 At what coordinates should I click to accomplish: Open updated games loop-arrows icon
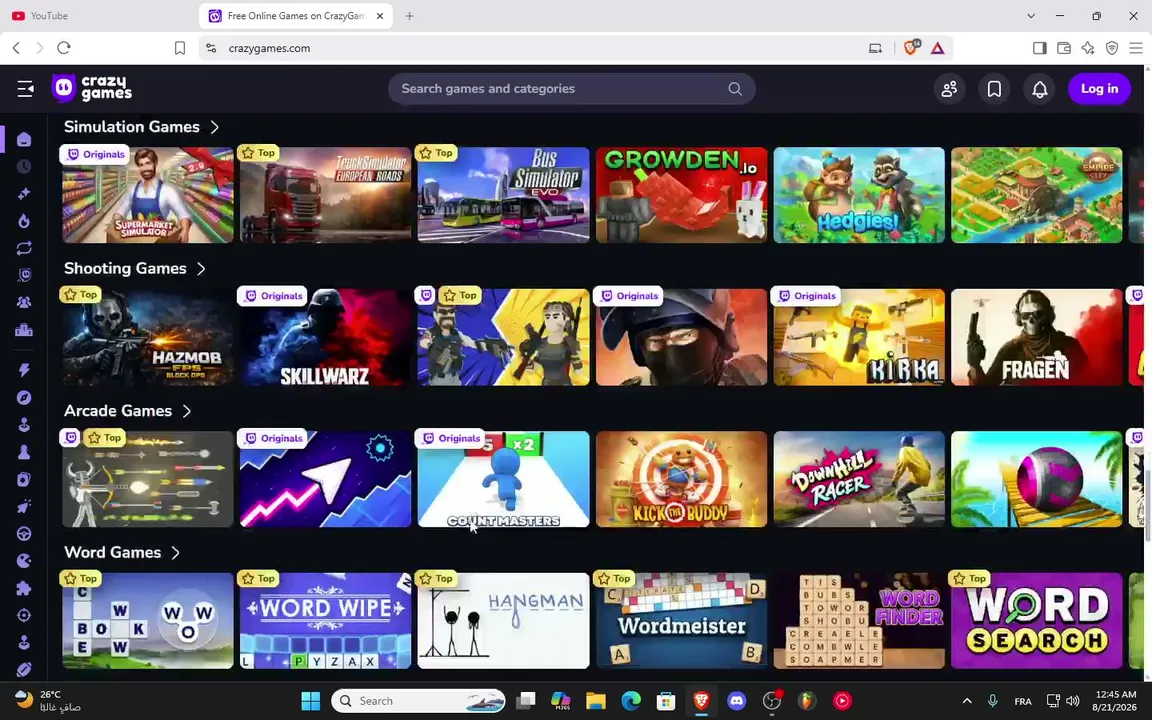coord(24,248)
